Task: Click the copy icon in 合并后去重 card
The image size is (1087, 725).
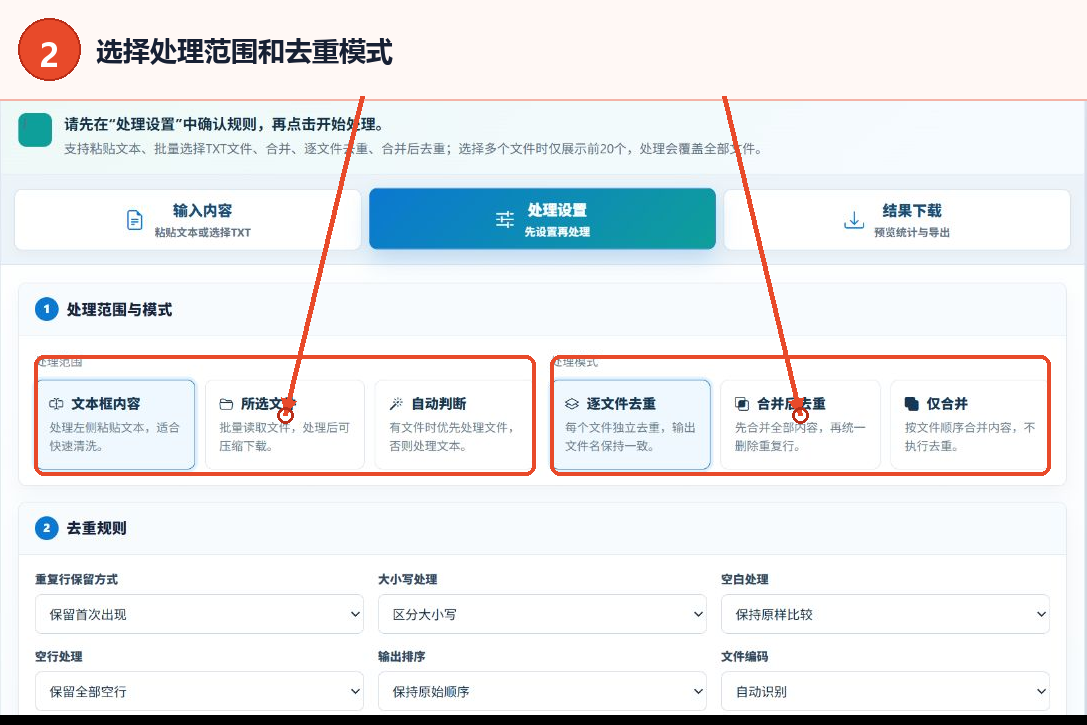Action: click(742, 404)
